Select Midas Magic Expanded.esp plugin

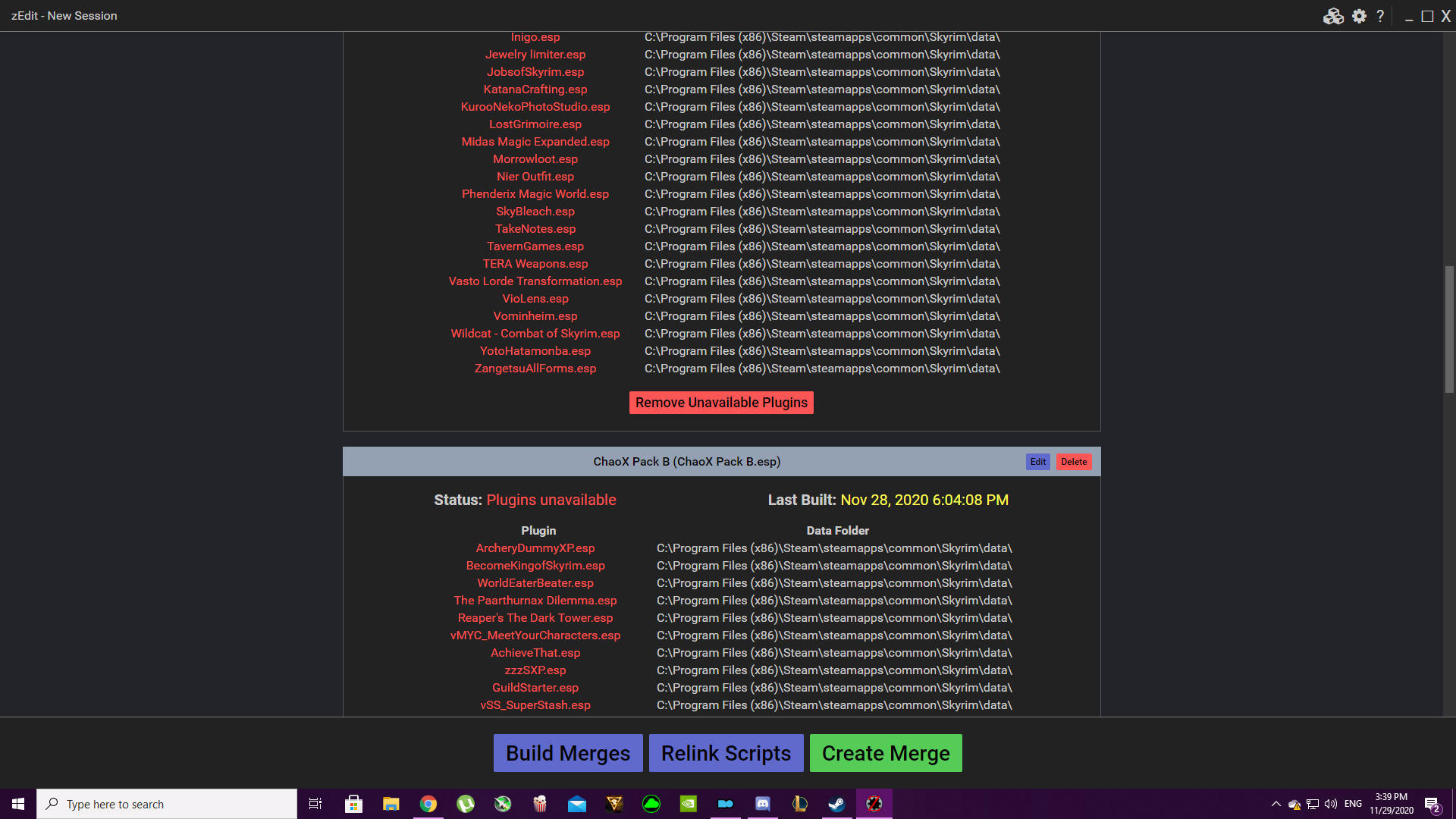[535, 142]
